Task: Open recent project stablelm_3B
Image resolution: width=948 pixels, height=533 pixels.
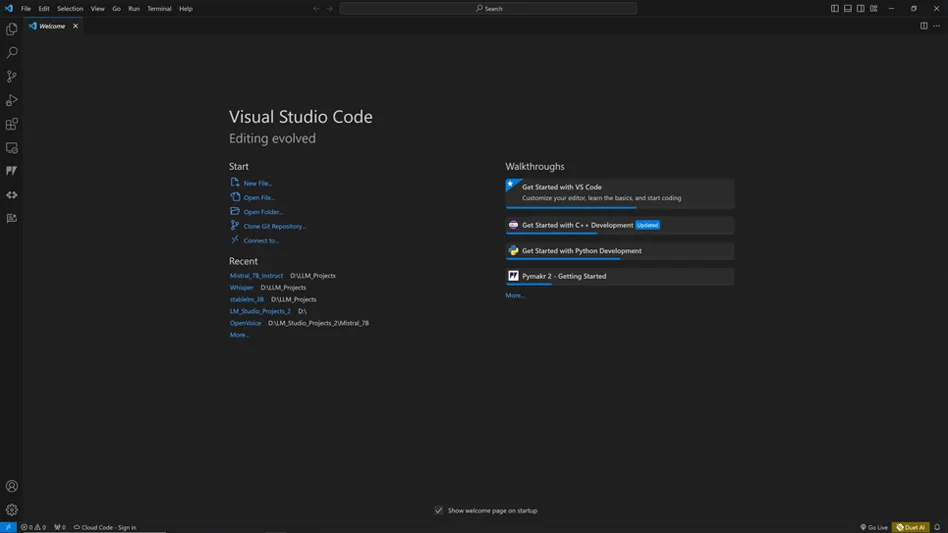Action: [x=247, y=299]
